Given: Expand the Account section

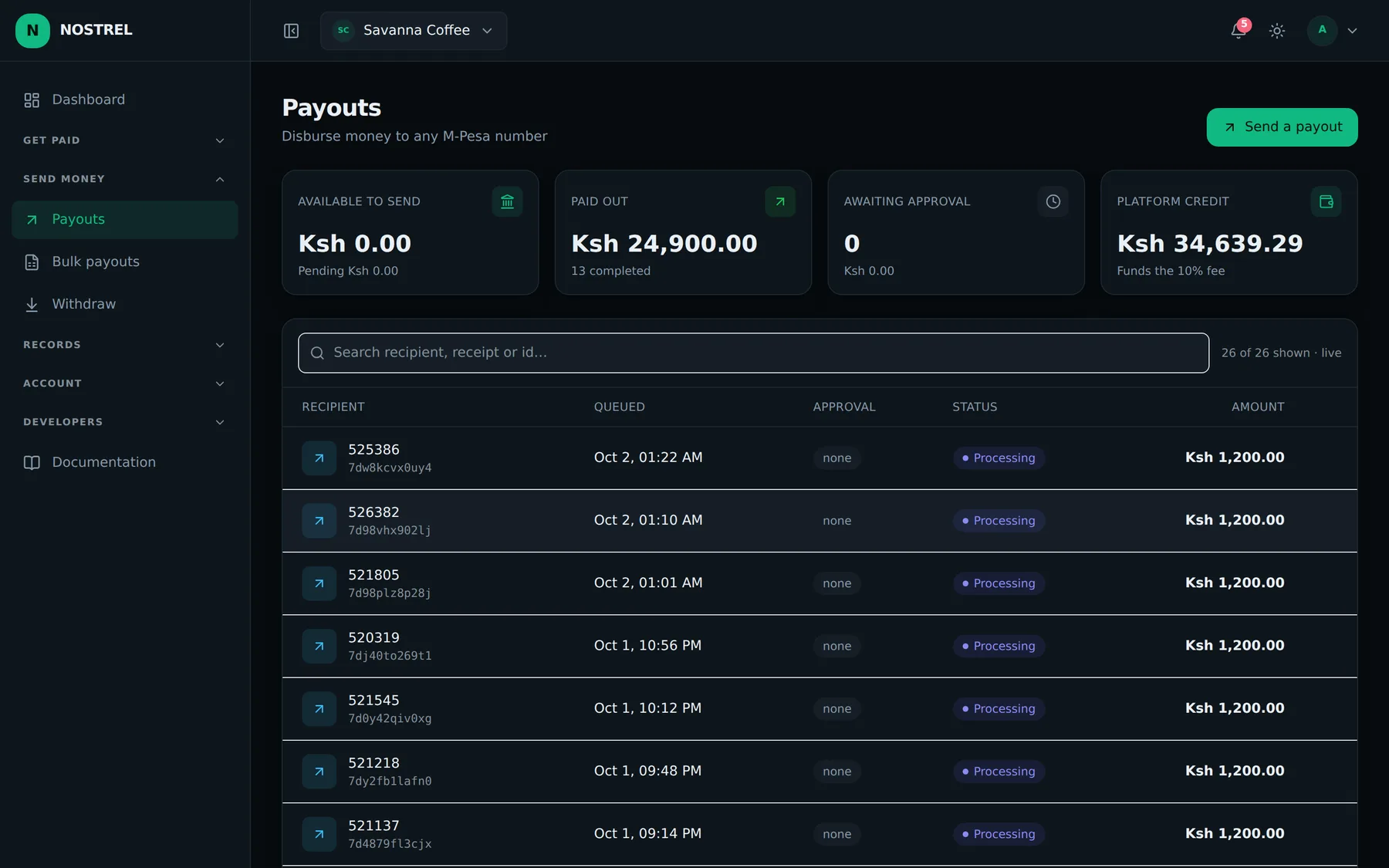Looking at the screenshot, I should pyautogui.click(x=125, y=383).
